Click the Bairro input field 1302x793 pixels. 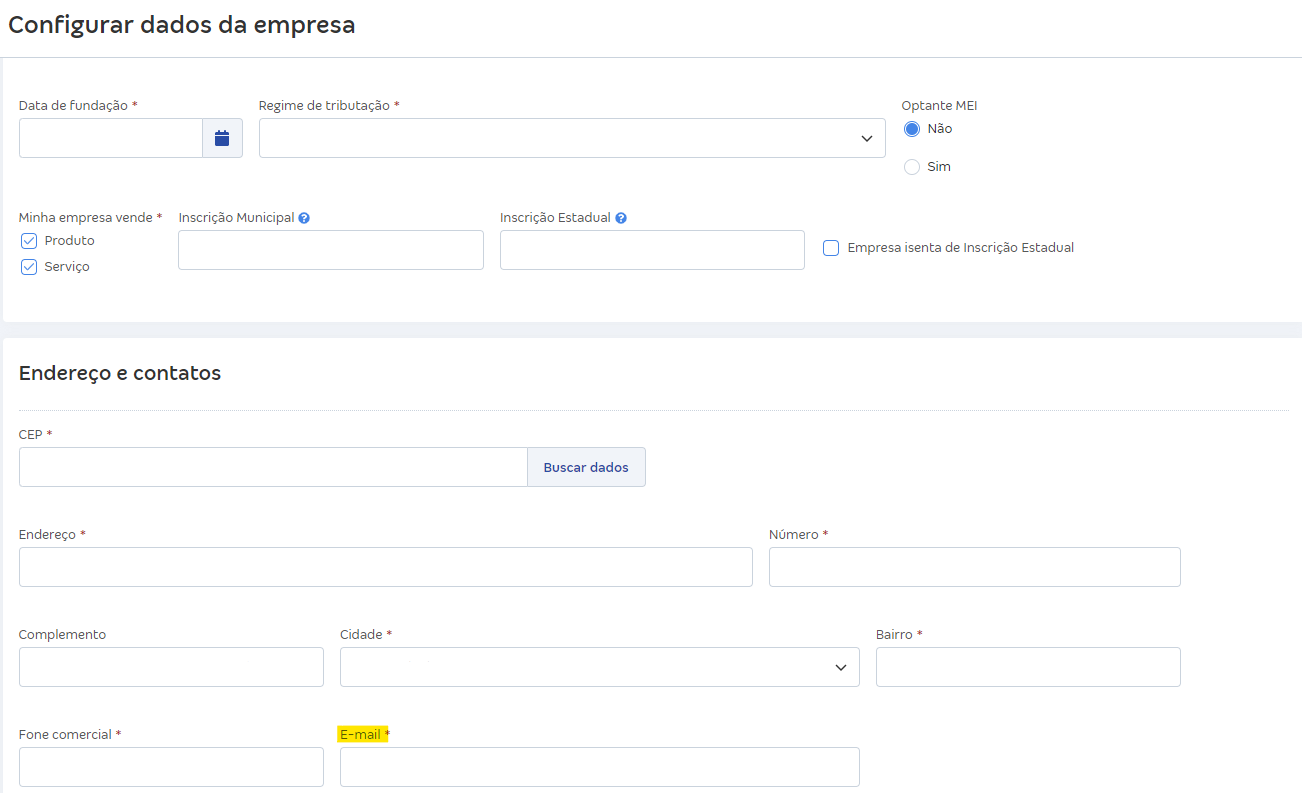[1028, 666]
